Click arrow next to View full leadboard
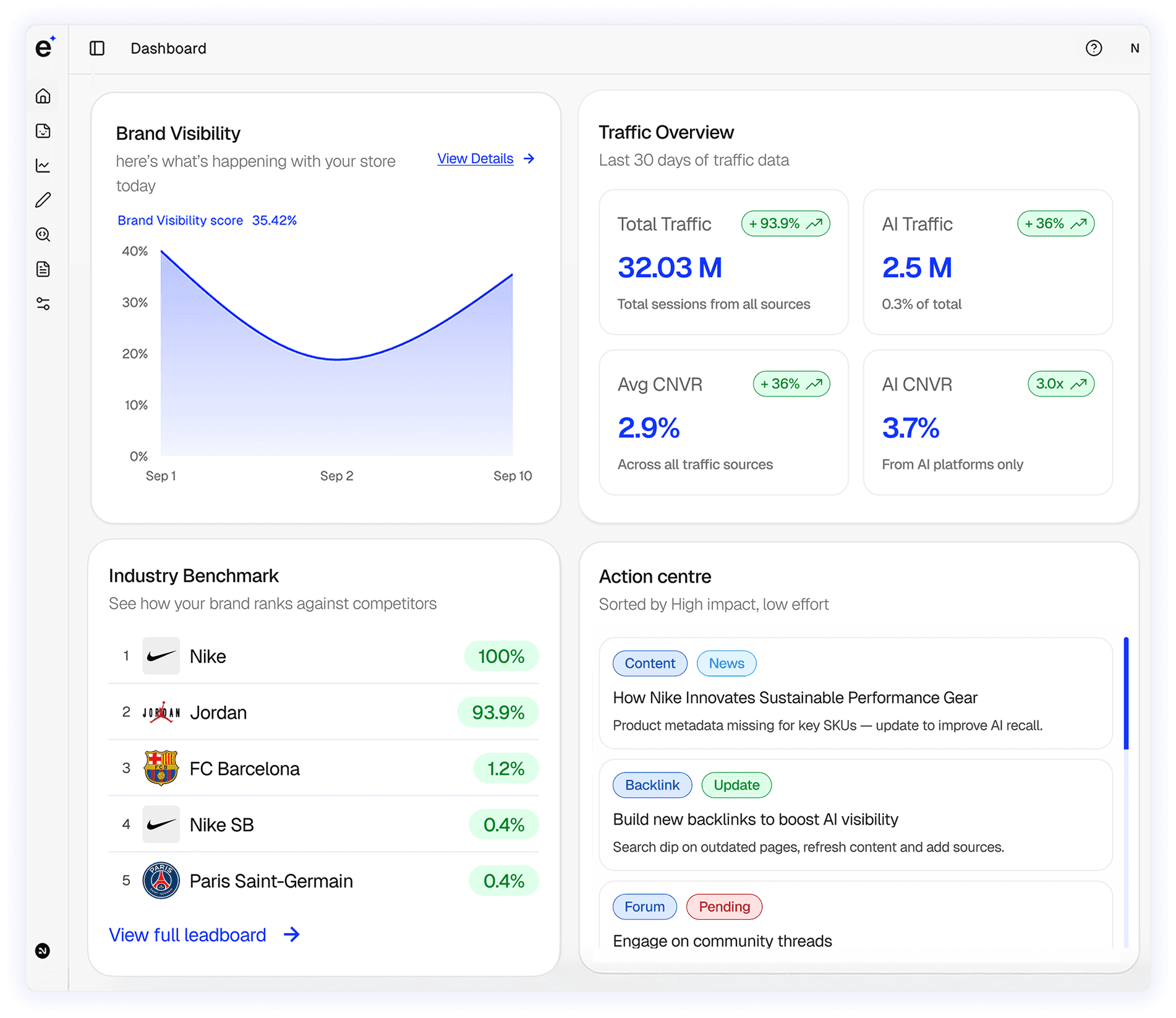This screenshot has height=1018, width=1176. tap(292, 935)
